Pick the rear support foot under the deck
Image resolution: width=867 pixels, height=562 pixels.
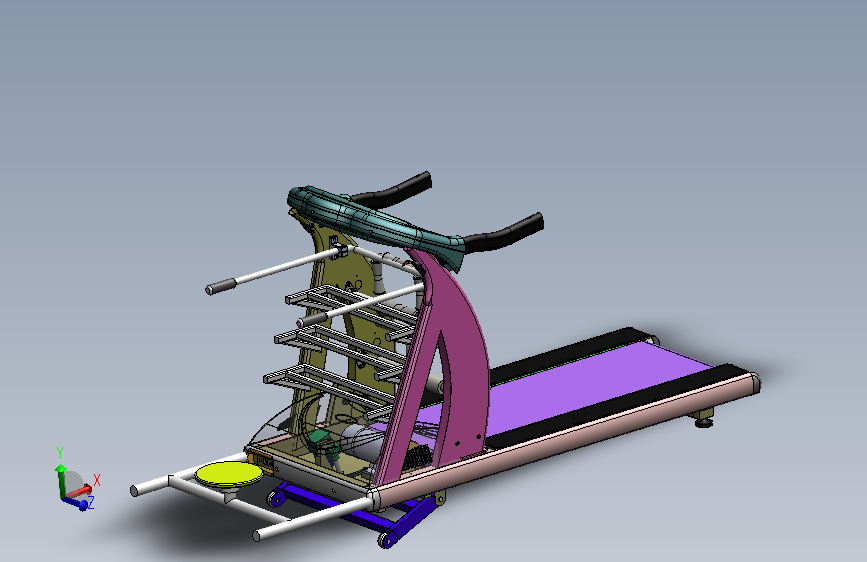703,418
